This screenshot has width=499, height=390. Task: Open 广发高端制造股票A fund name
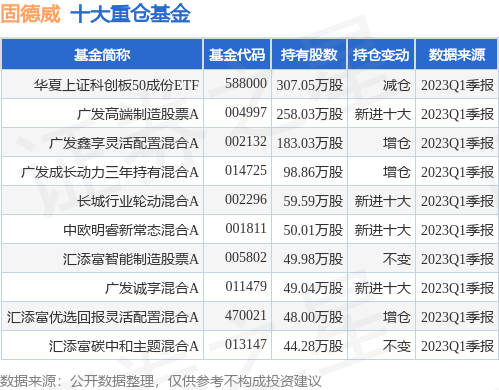[138, 114]
